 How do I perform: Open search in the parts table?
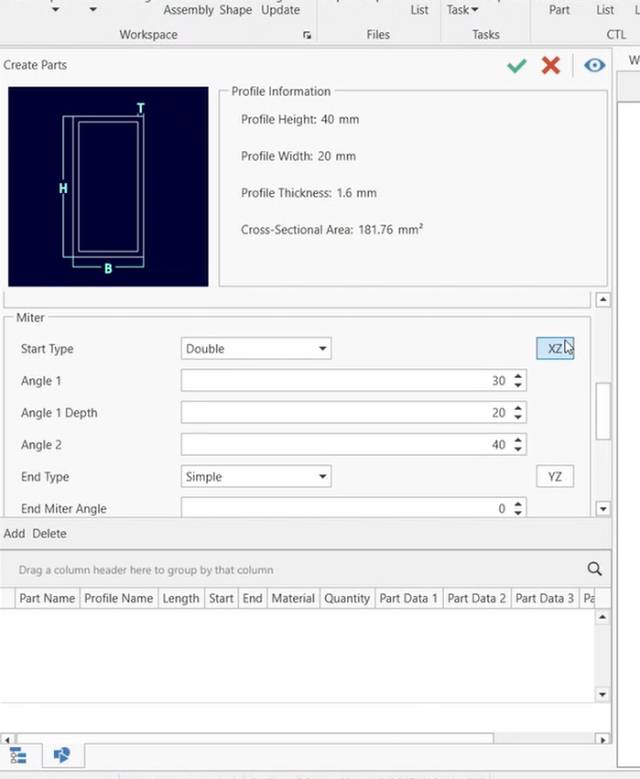(x=595, y=569)
